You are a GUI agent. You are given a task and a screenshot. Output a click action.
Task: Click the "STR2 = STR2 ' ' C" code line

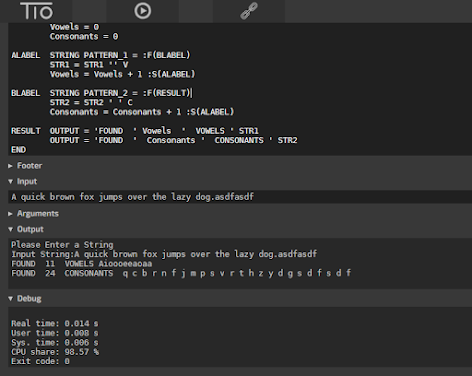point(91,102)
